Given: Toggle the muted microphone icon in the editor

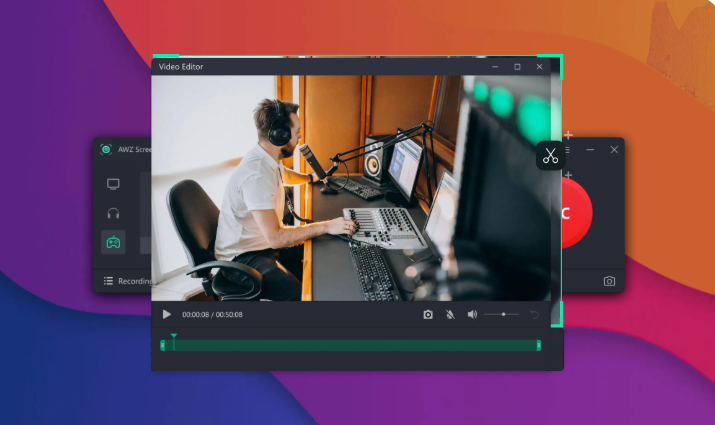Looking at the screenshot, I should pos(450,315).
